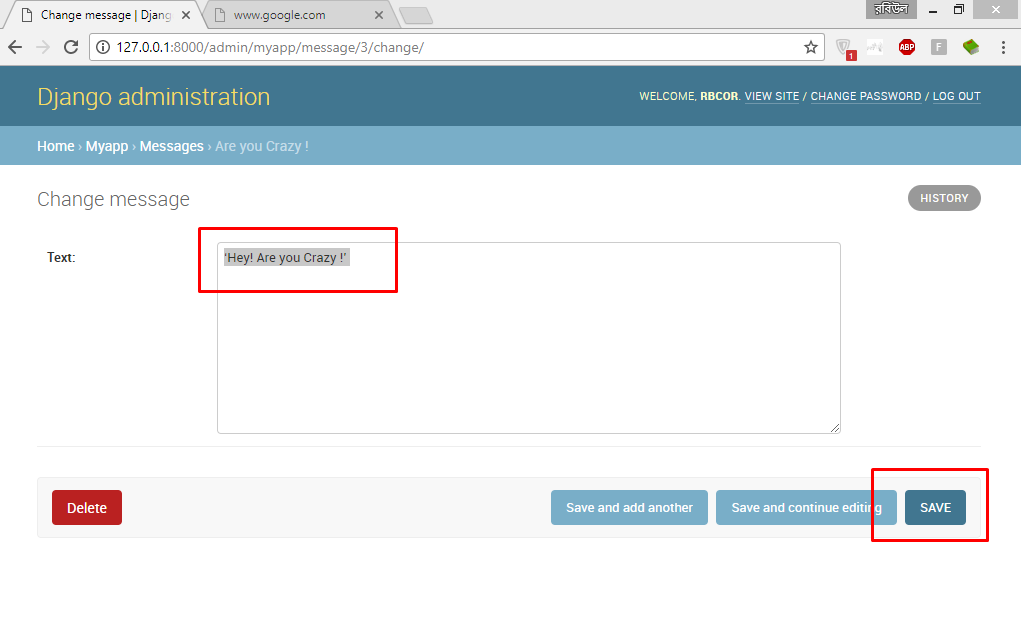Click inside the Text field
This screenshot has height=627, width=1021.
point(528,340)
